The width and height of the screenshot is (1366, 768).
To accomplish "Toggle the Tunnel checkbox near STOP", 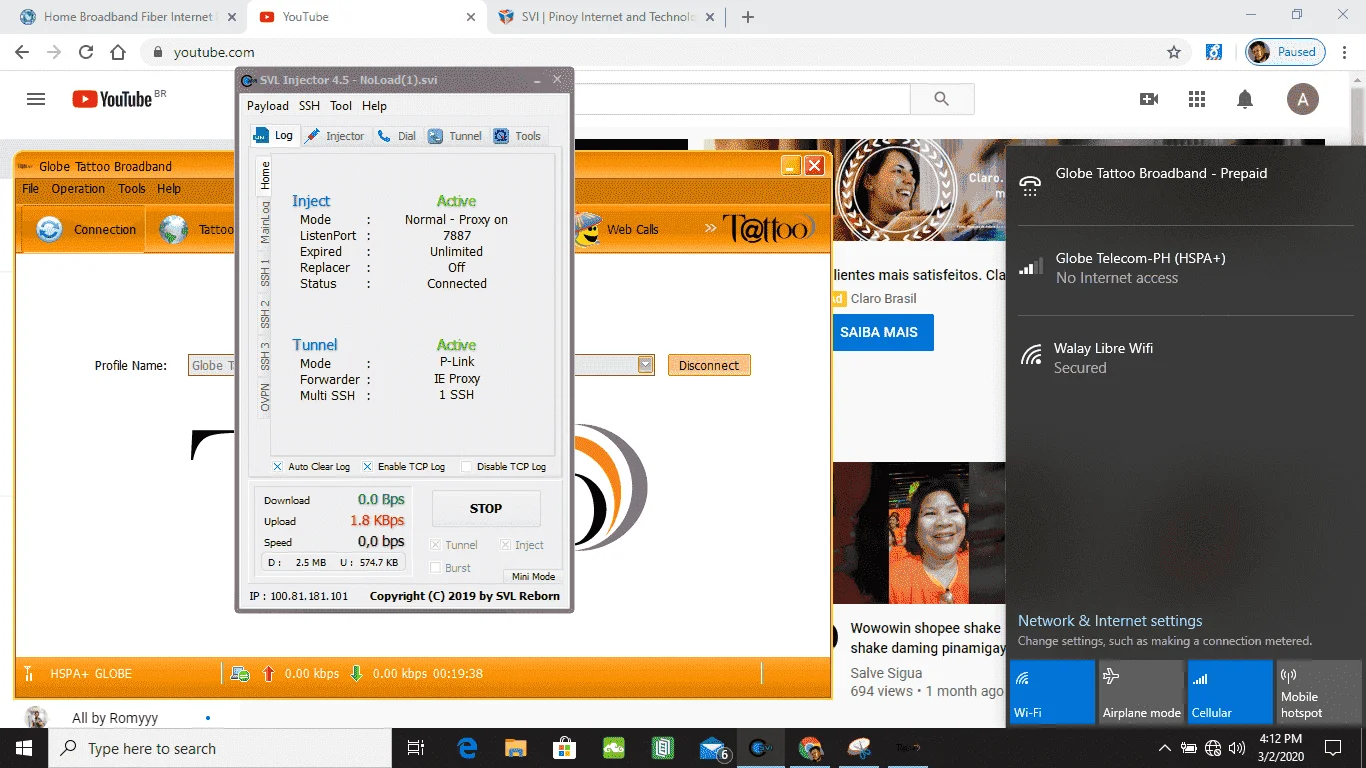I will tap(435, 545).
